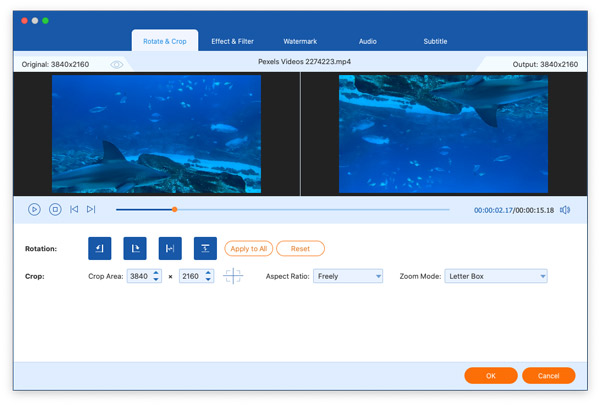This screenshot has width=600, height=405.
Task: Mute audio with the speaker icon
Action: point(565,209)
